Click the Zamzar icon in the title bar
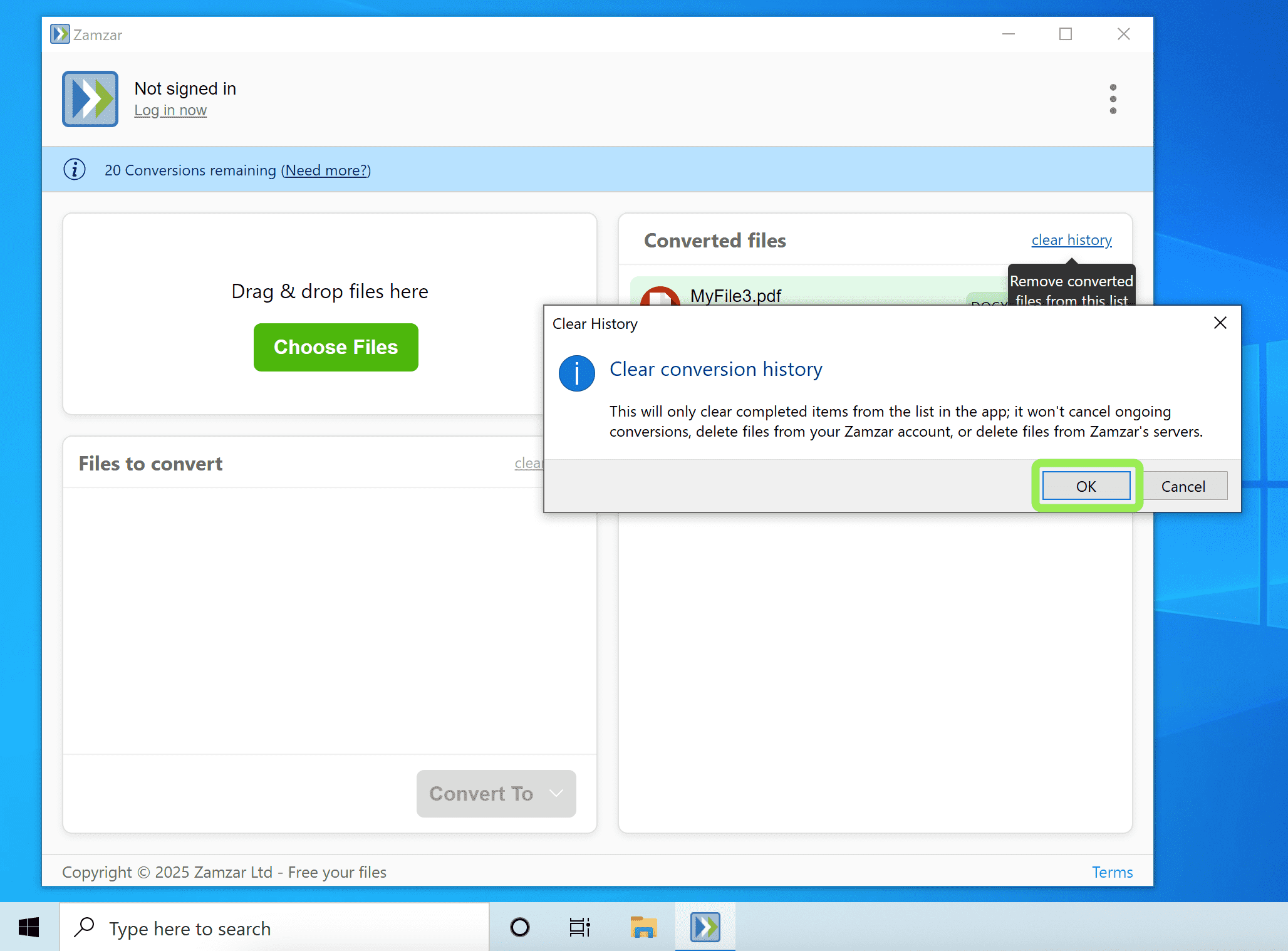Image resolution: width=1288 pixels, height=951 pixels. (x=60, y=34)
